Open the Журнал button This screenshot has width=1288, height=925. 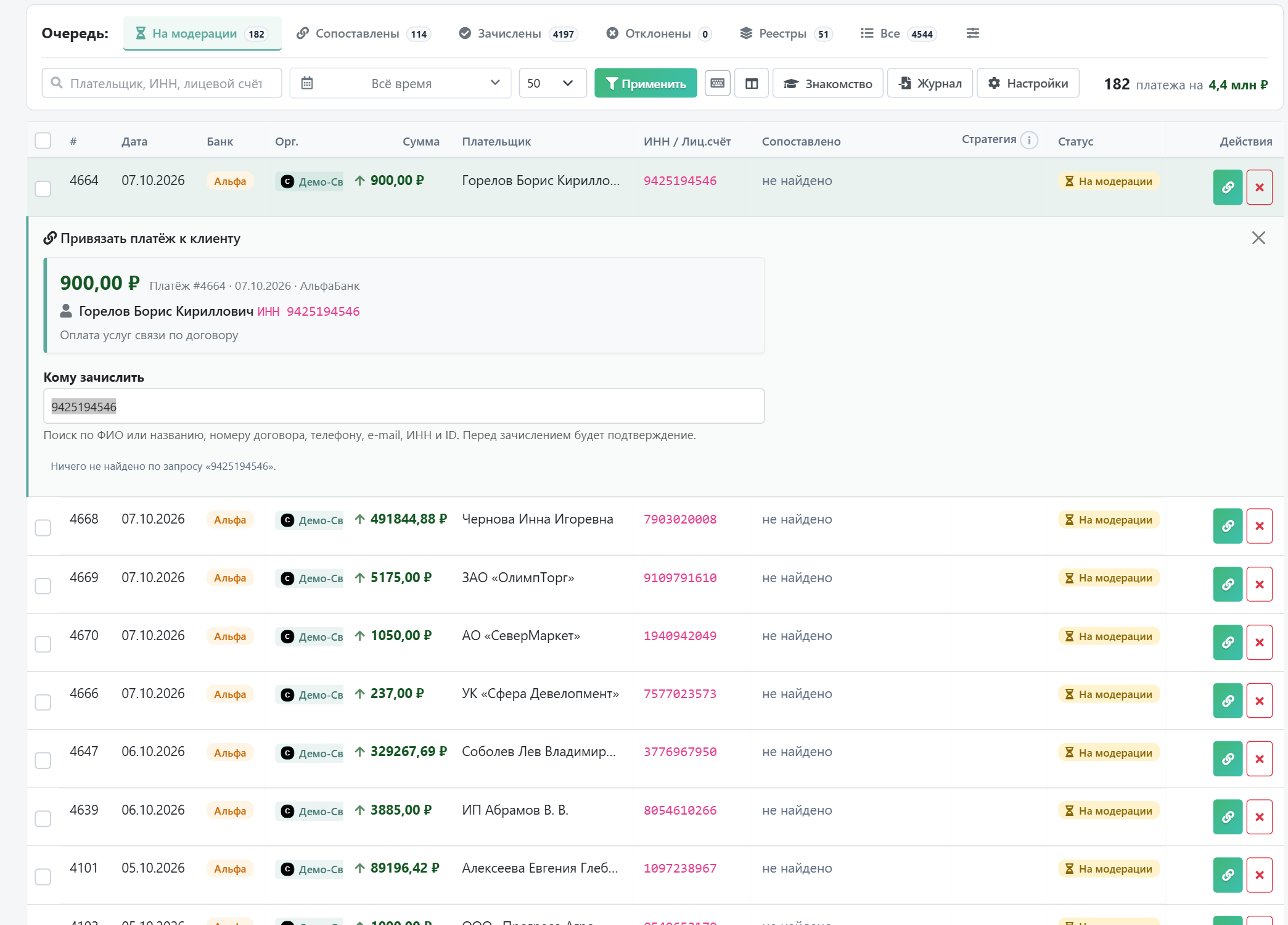pyautogui.click(x=930, y=83)
